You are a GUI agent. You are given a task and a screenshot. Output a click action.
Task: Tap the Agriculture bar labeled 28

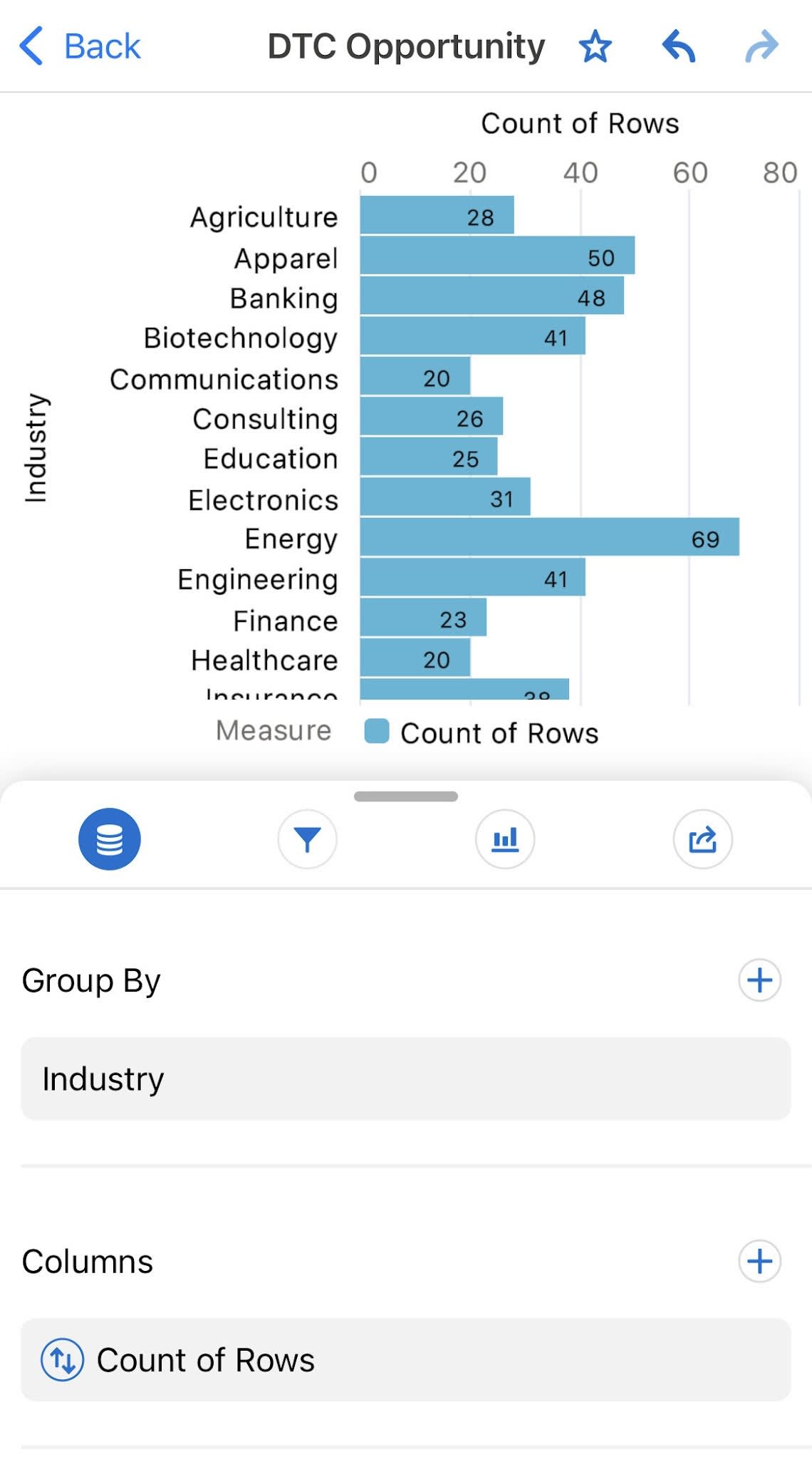[437, 215]
